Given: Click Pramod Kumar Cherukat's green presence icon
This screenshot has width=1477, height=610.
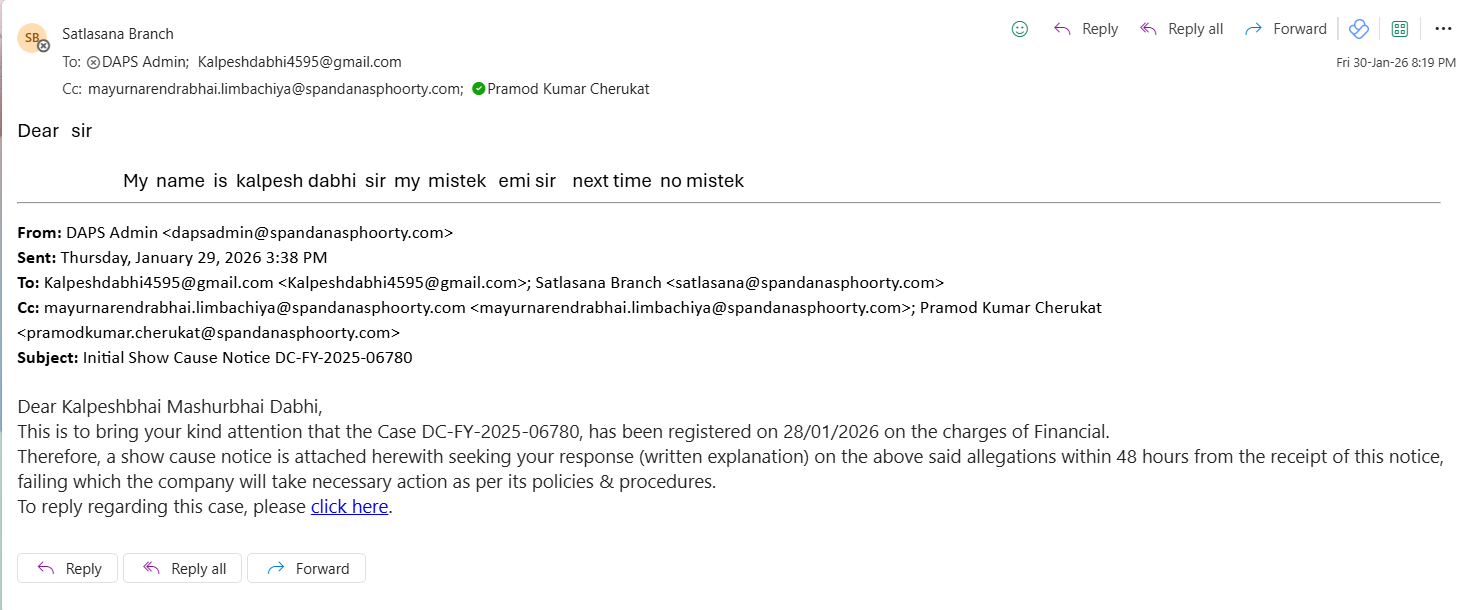Looking at the screenshot, I should 479,89.
